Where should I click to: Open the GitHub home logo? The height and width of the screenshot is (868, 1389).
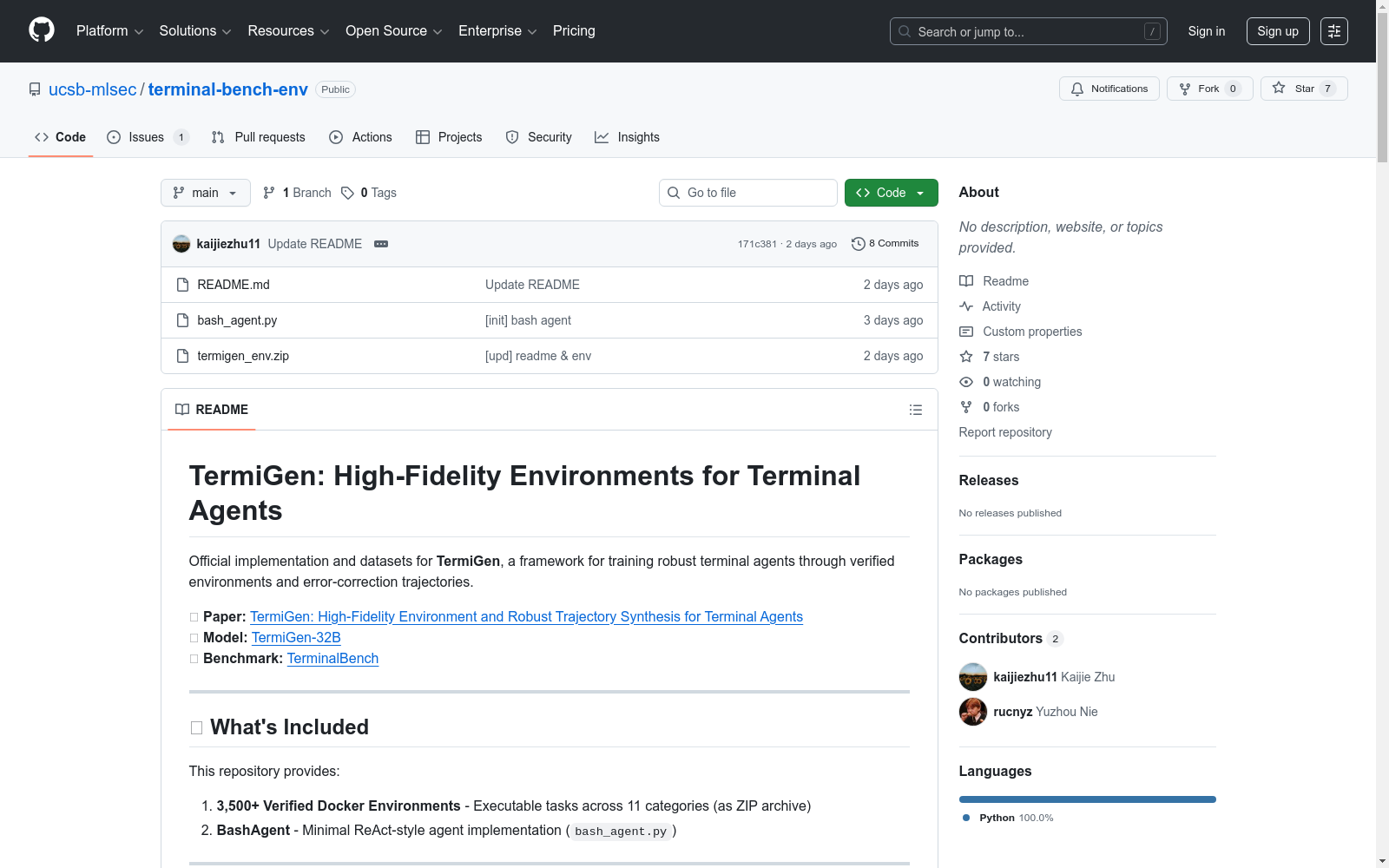pos(42,30)
